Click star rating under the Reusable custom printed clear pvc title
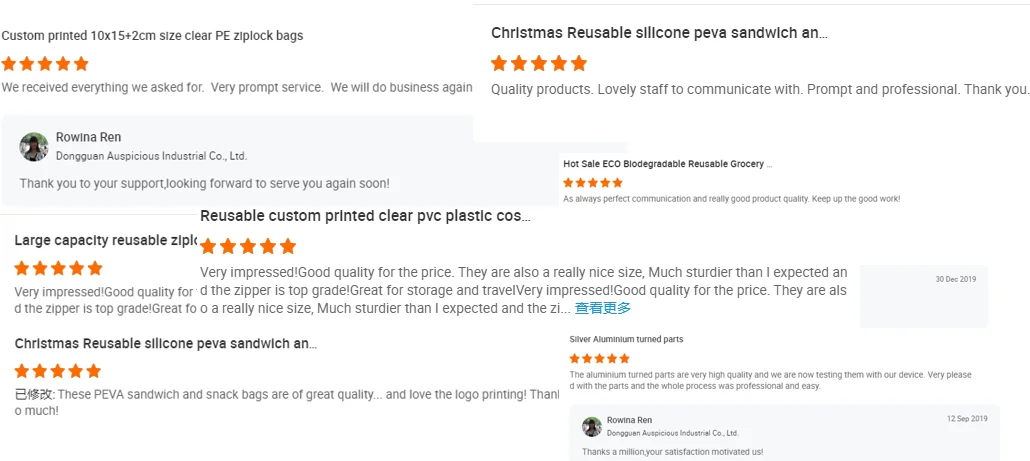Screen dimensions: 1030x461 [248, 246]
